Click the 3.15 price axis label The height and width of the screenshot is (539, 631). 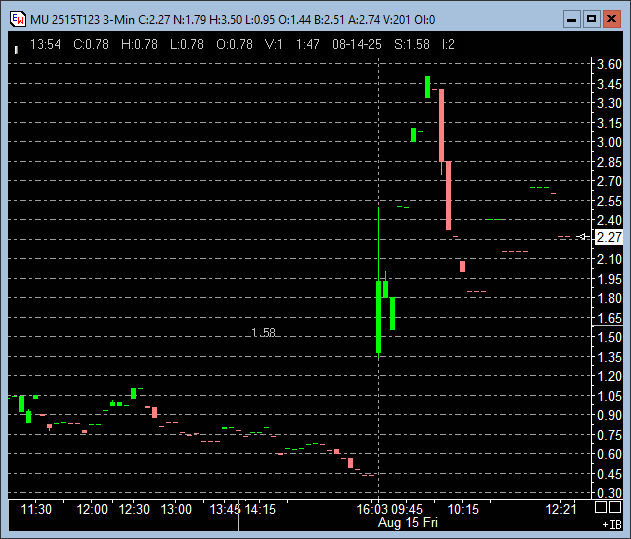(x=609, y=123)
